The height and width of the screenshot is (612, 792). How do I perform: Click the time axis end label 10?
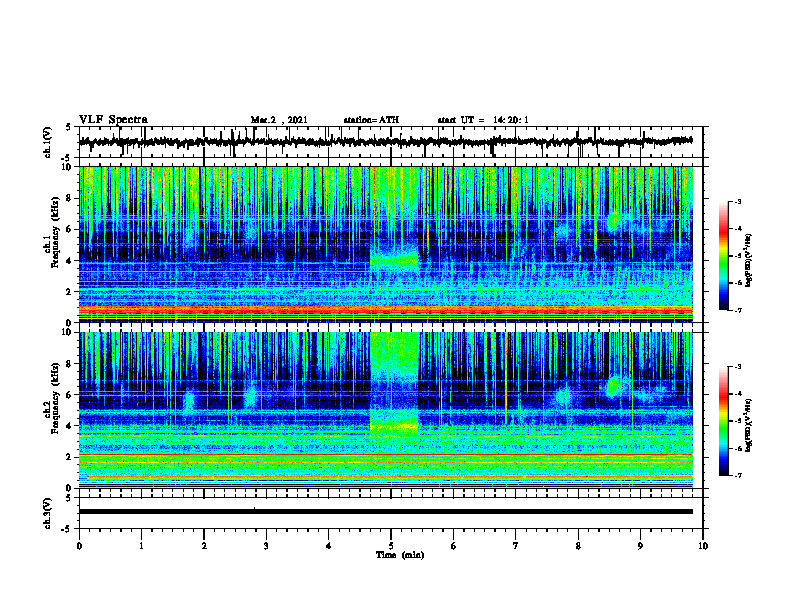point(703,546)
